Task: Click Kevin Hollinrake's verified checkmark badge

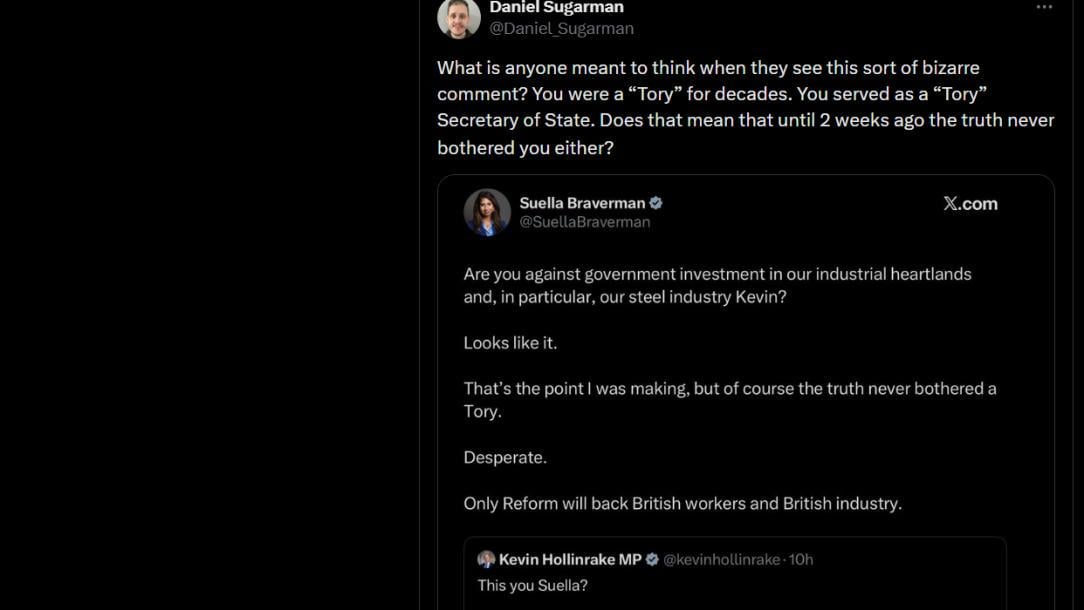Action: coord(652,559)
